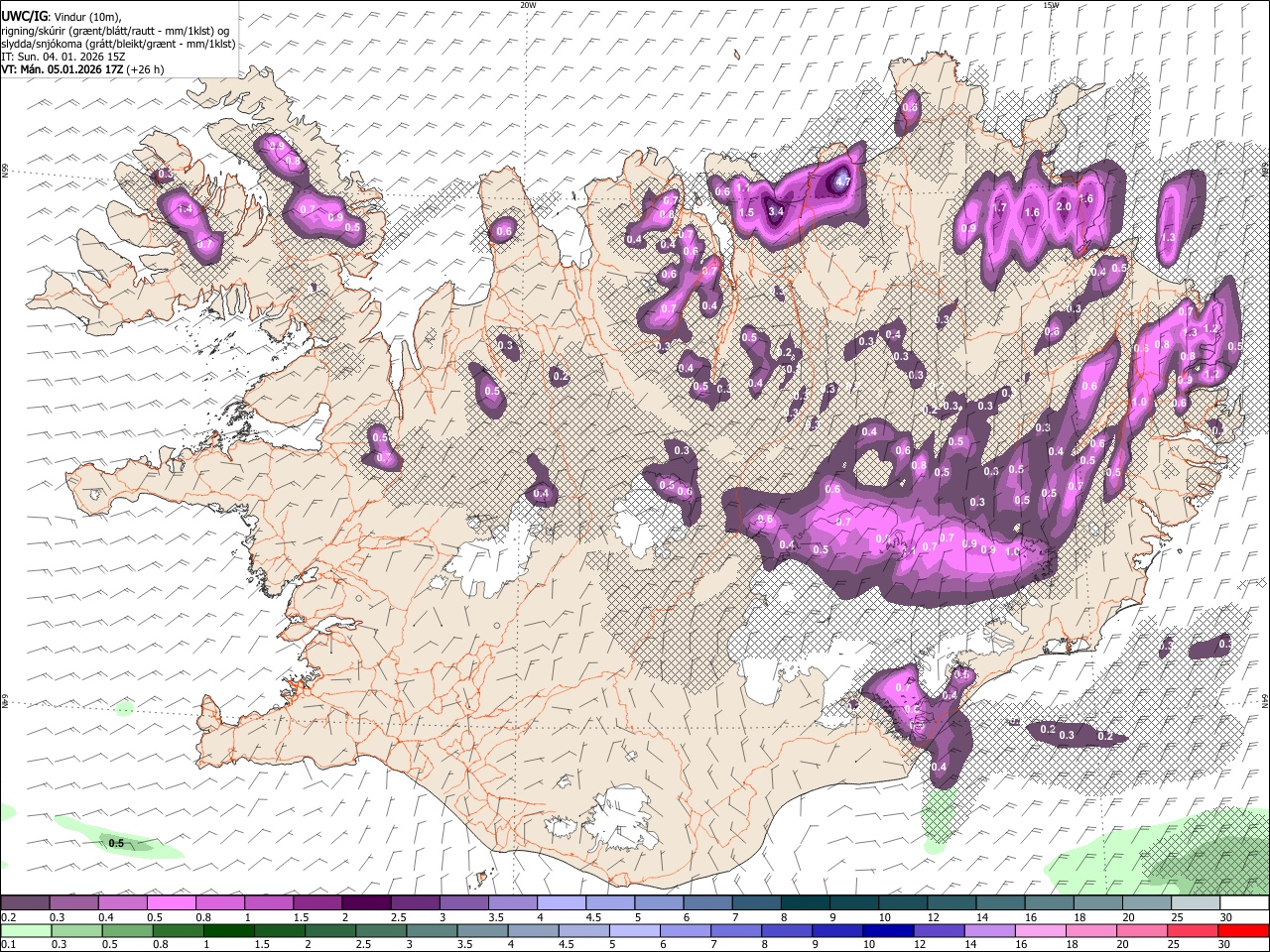Click the 'rigning/skúrir (grænt/blátt/rautt - mm/1klst) og' line

pos(116,31)
